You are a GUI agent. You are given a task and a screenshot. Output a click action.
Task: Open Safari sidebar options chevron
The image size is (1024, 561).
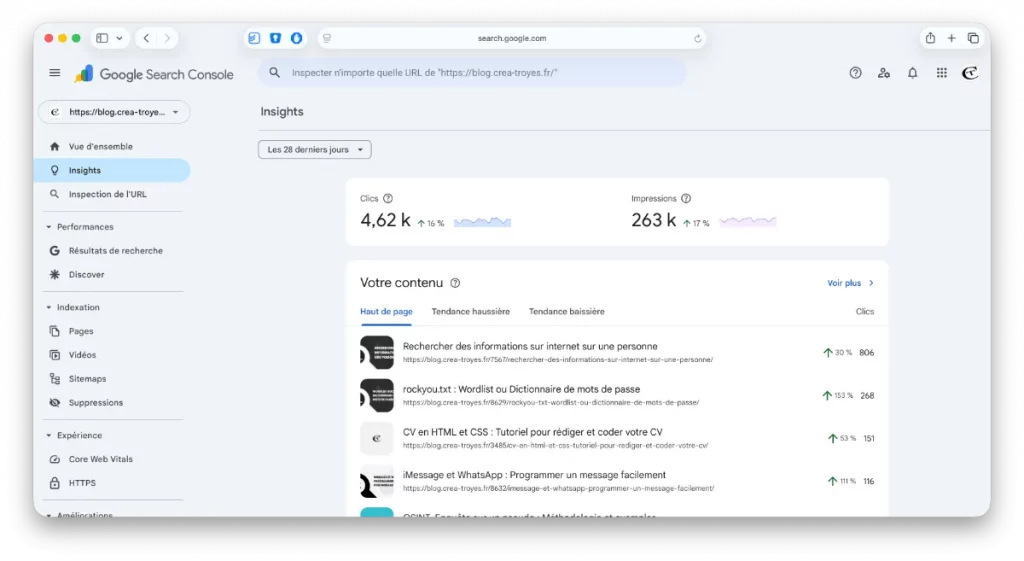tap(120, 38)
